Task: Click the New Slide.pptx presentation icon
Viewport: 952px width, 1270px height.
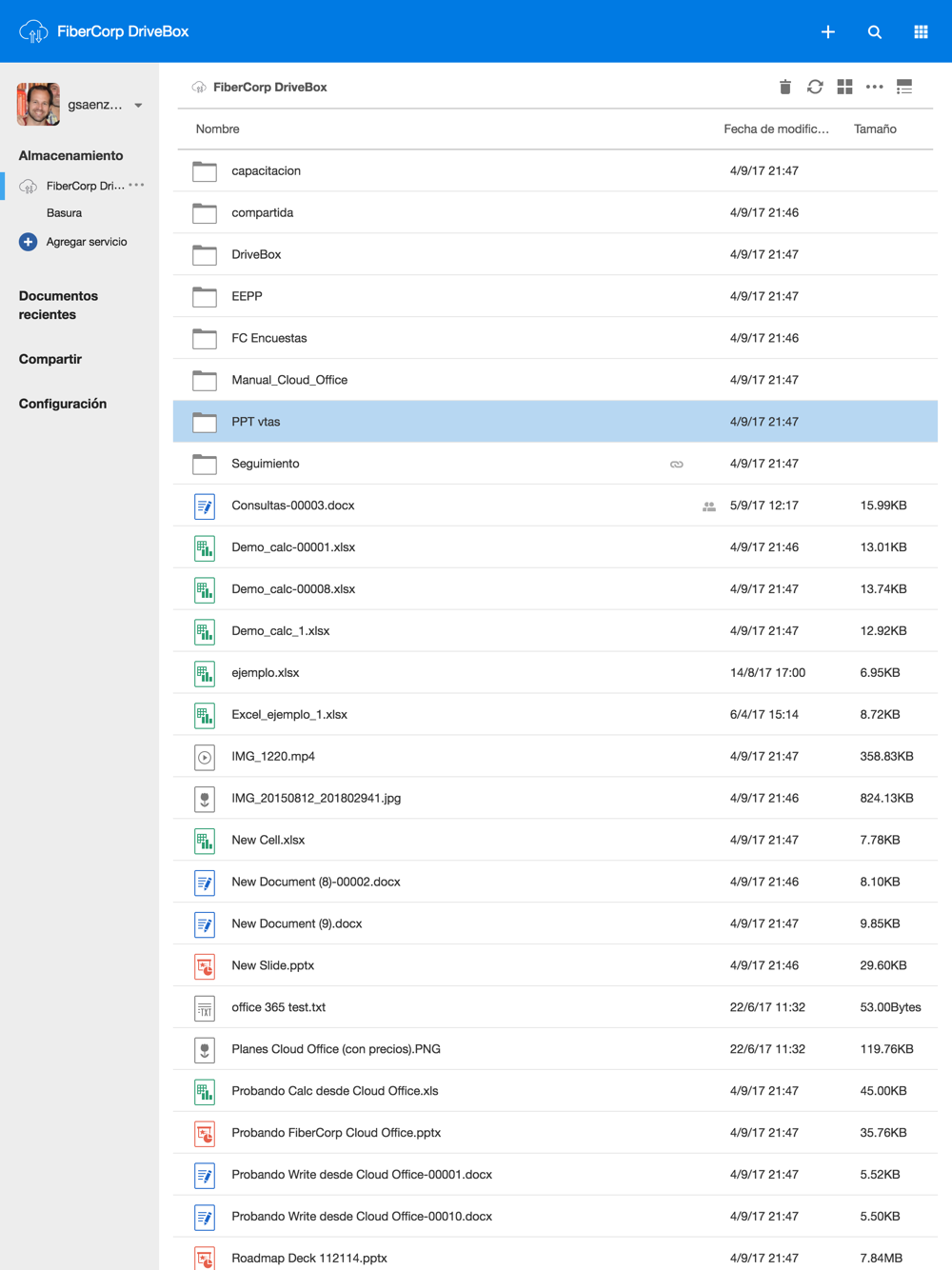Action: (205, 966)
